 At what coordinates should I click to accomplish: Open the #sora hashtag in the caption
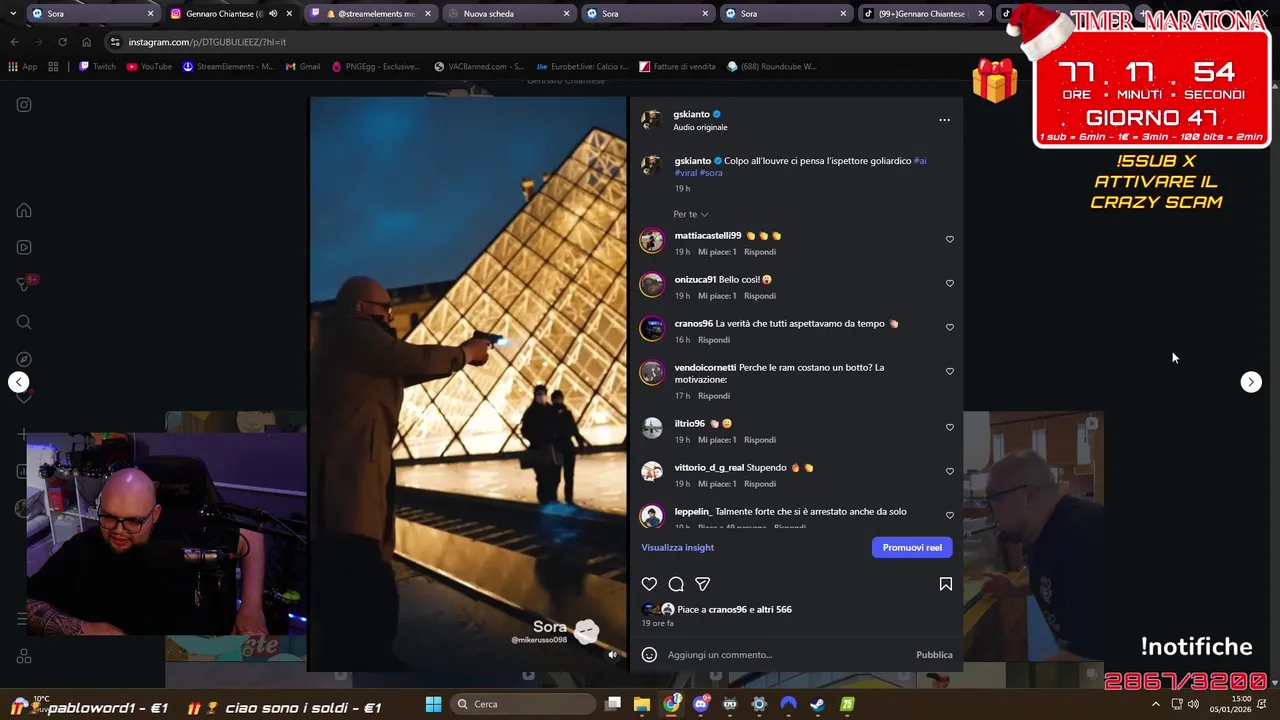pos(711,173)
